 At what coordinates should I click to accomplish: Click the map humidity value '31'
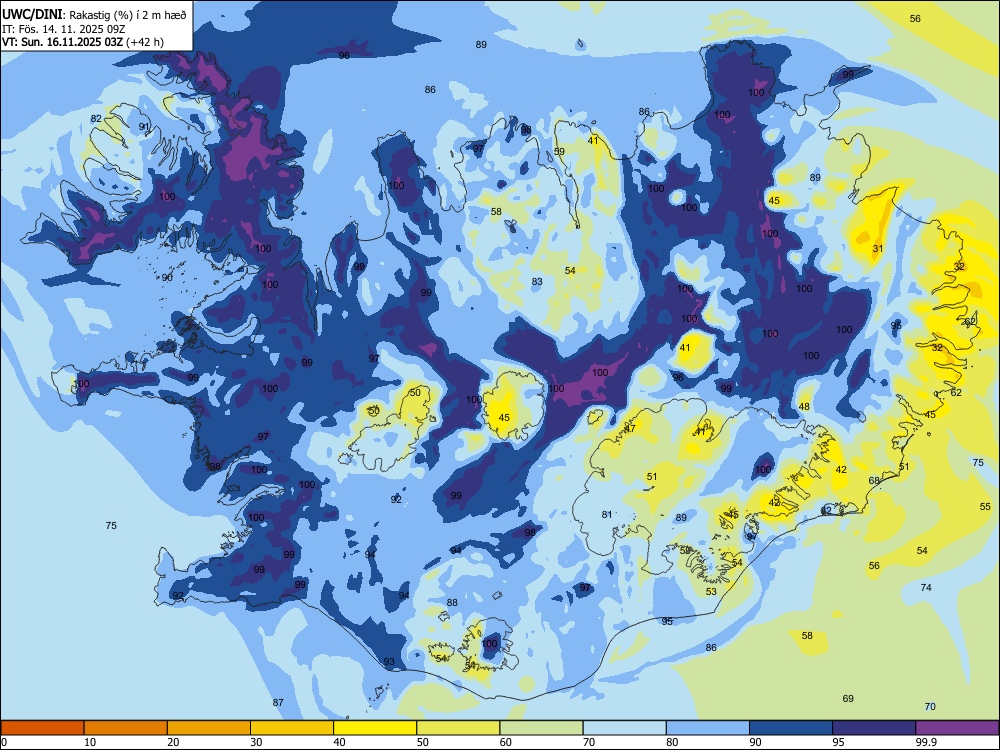click(x=878, y=249)
